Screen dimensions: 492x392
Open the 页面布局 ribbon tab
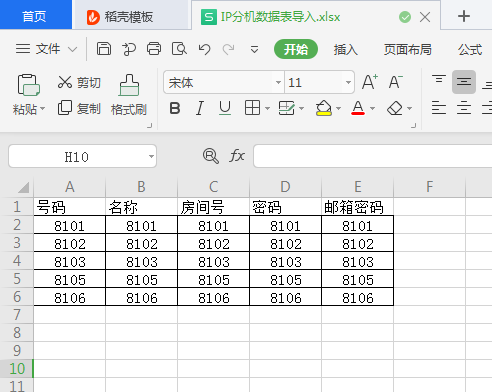[x=407, y=49]
